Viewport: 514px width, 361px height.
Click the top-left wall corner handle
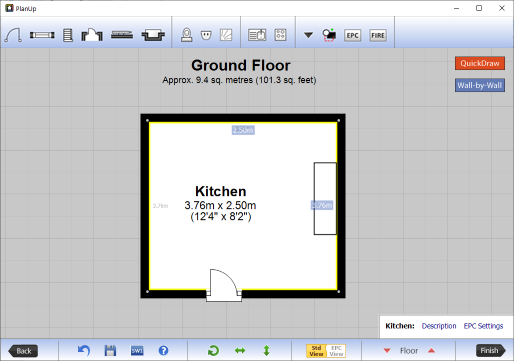coord(148,121)
